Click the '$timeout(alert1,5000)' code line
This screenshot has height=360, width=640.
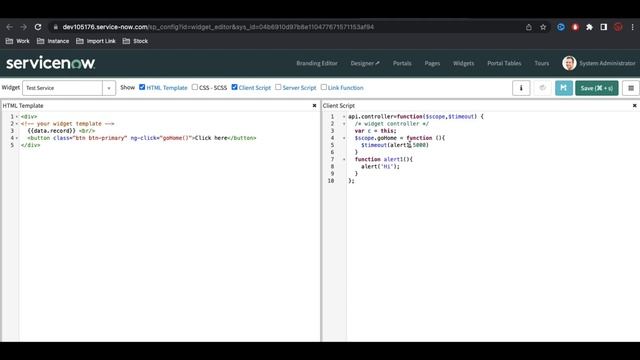pos(395,145)
